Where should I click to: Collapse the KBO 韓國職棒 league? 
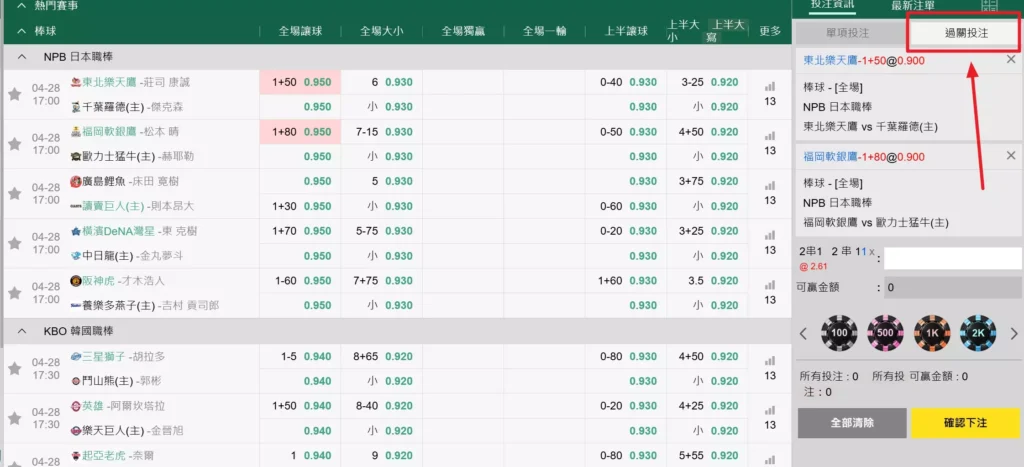pos(22,331)
